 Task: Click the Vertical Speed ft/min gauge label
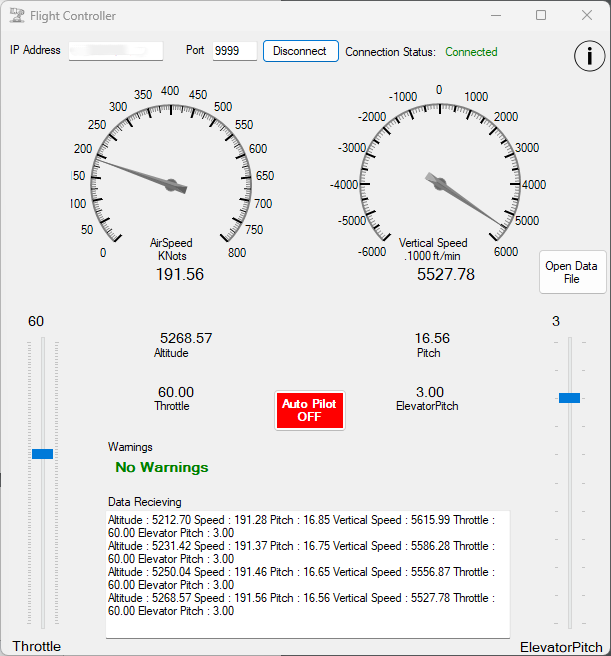pyautogui.click(x=433, y=249)
